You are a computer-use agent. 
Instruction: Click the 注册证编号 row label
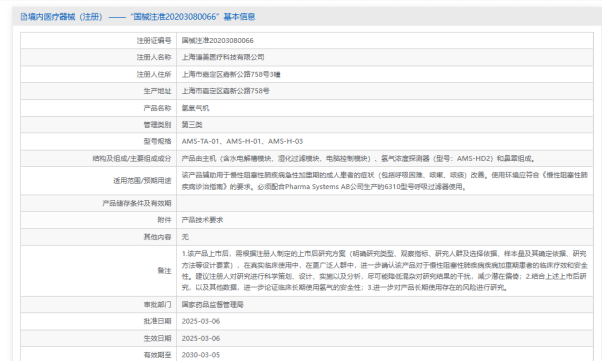tap(154, 40)
